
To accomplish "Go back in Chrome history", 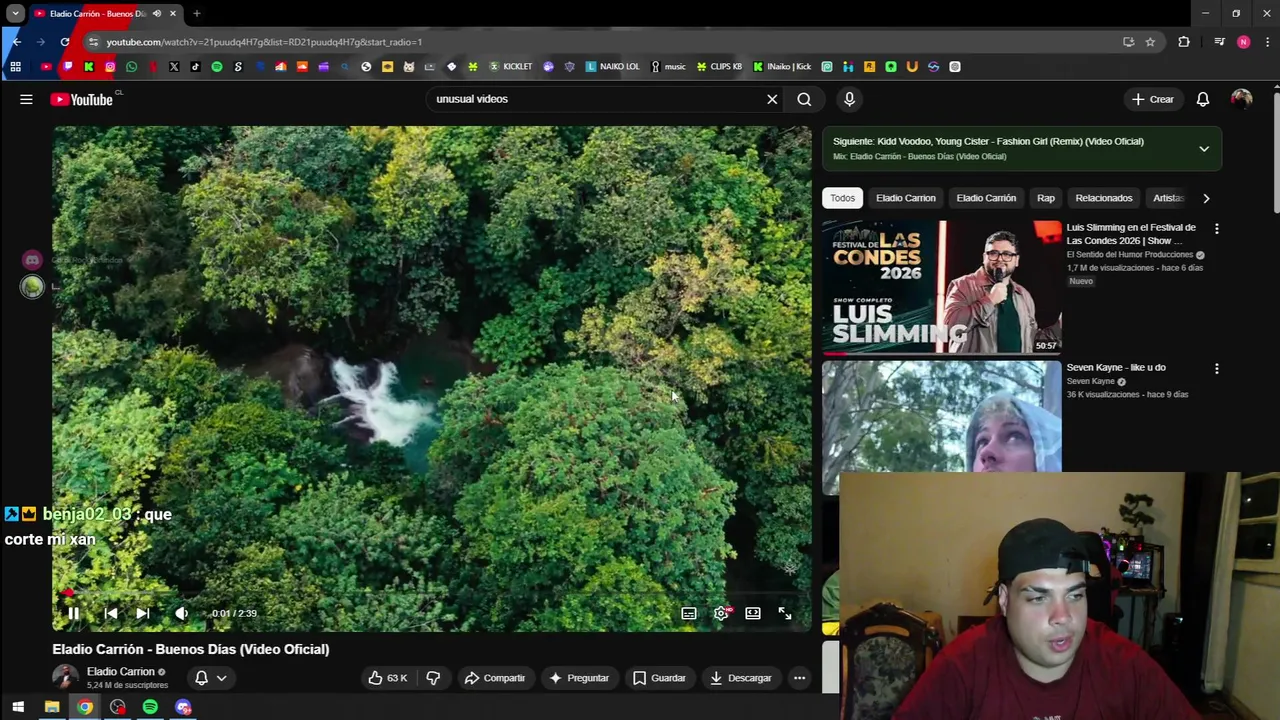I will (x=16, y=42).
